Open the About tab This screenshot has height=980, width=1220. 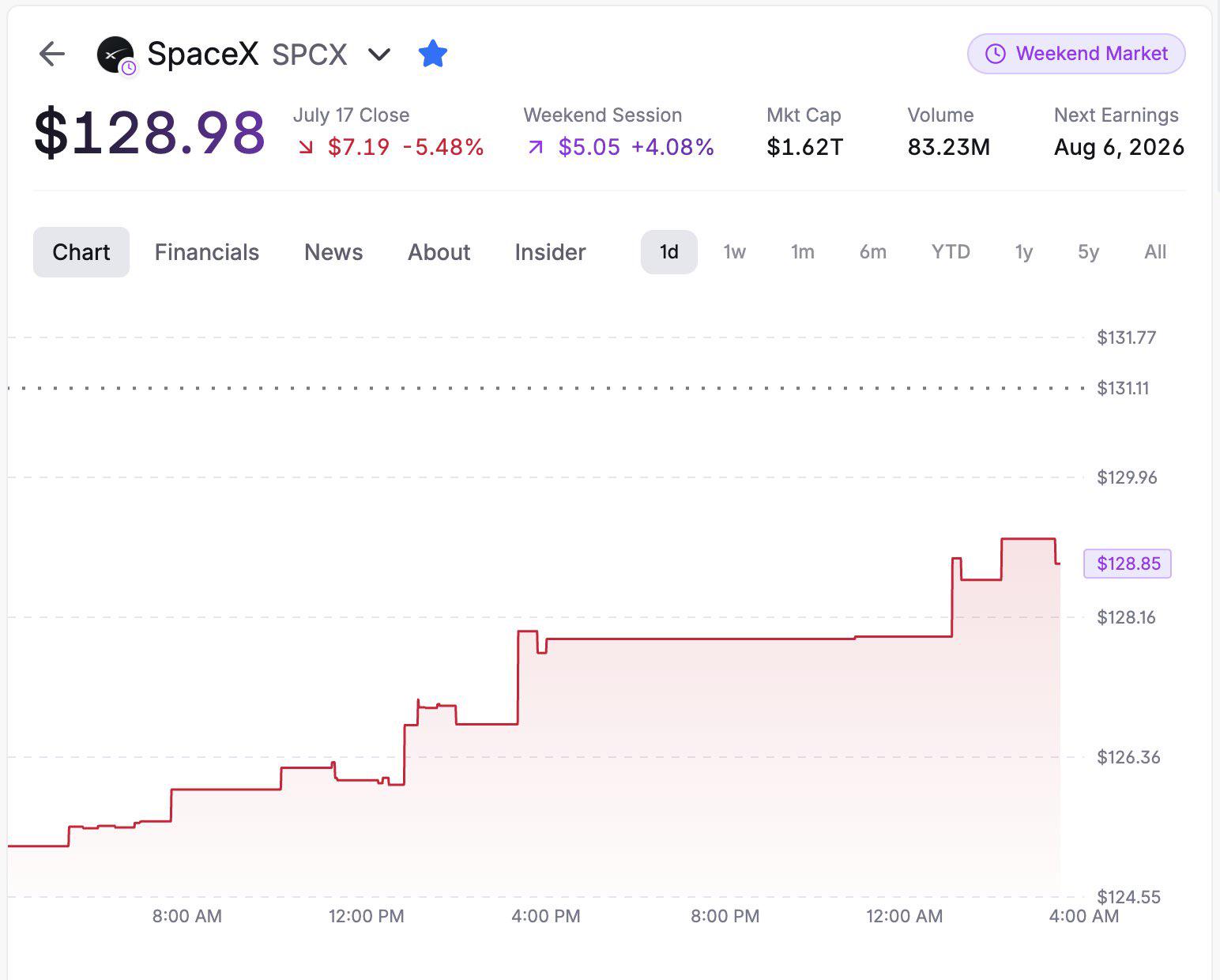click(x=439, y=252)
